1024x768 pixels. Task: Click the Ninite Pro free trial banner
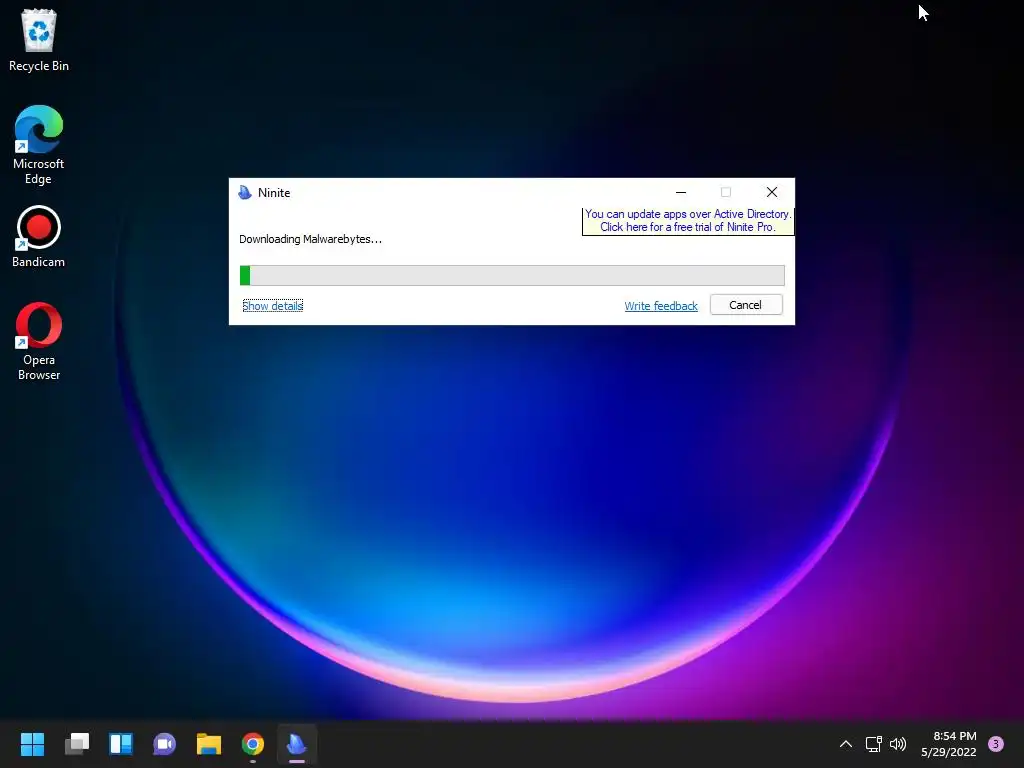coord(688,221)
